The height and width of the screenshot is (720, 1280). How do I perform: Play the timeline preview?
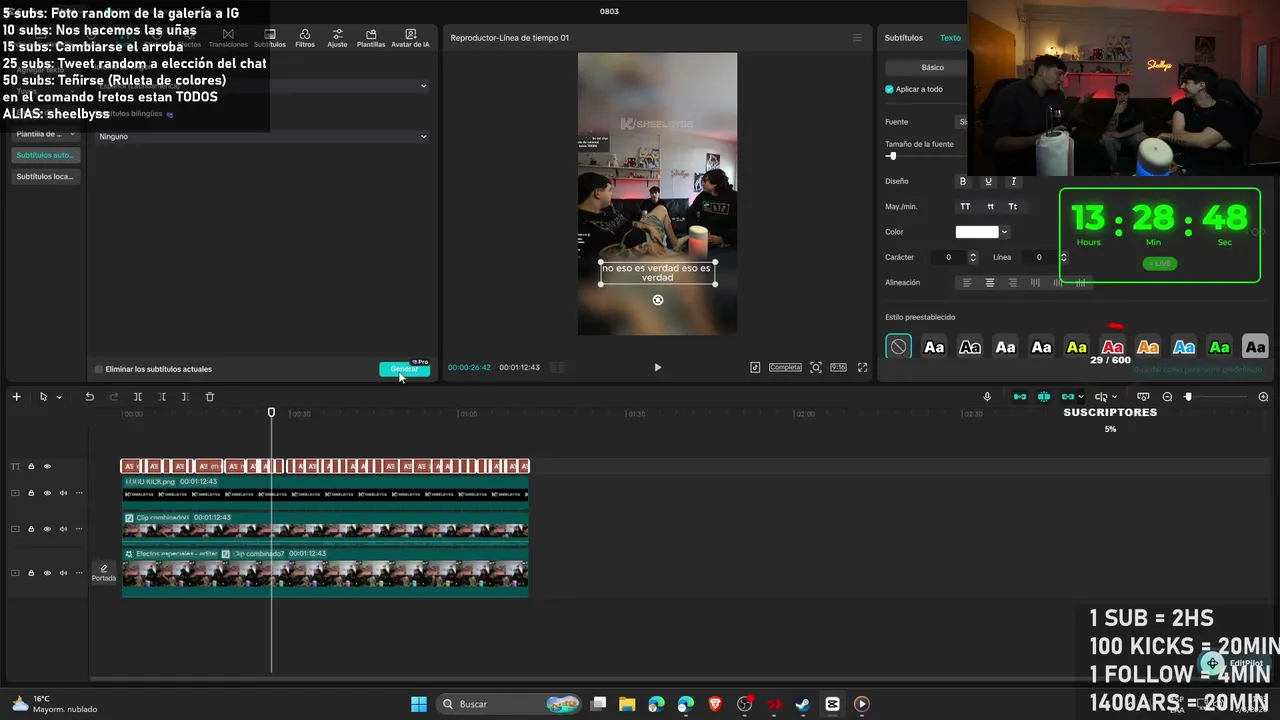click(x=657, y=367)
